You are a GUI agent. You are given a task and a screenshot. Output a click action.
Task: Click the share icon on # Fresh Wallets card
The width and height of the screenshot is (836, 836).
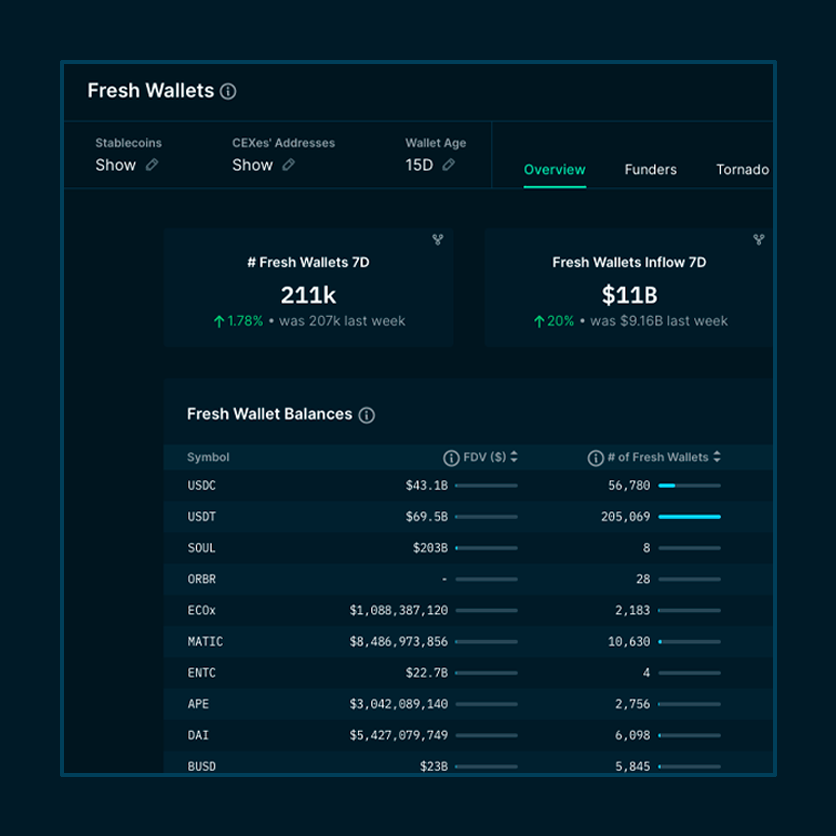436,240
